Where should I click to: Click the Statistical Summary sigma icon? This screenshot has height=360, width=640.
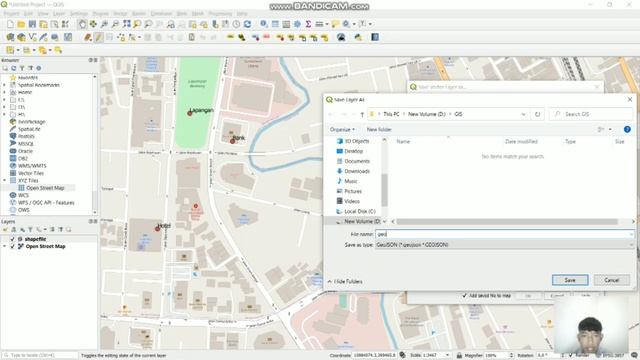coord(308,24)
